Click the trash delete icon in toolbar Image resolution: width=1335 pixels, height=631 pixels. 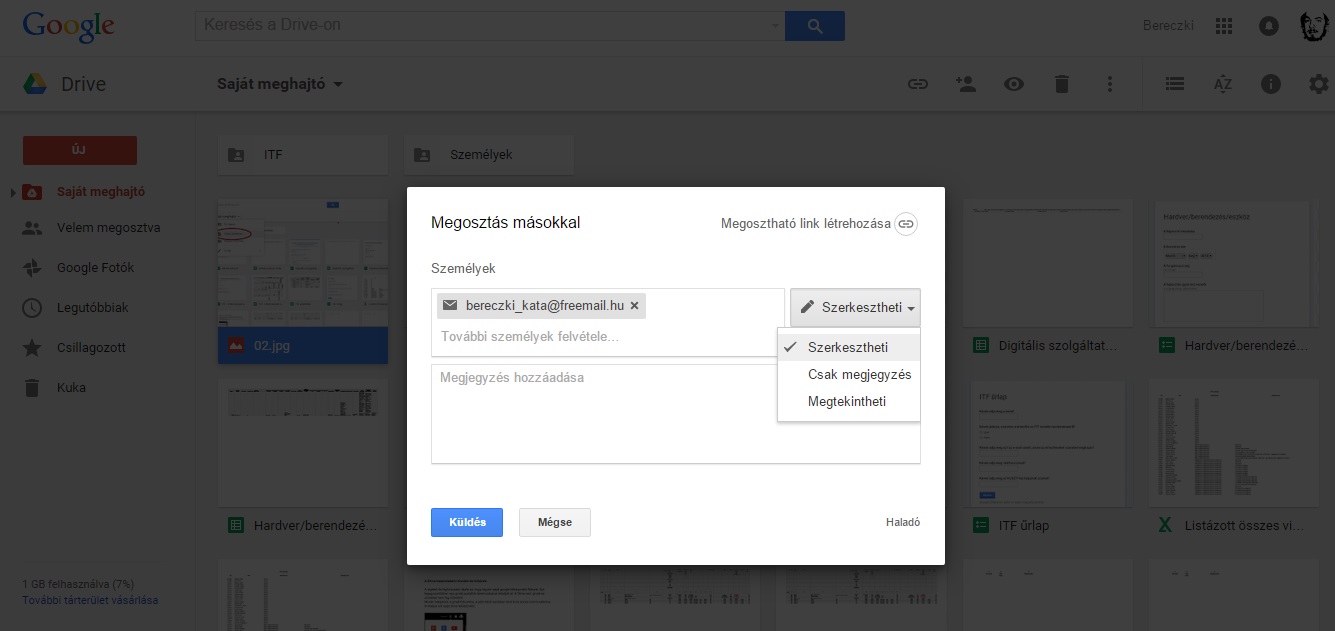pyautogui.click(x=1062, y=85)
